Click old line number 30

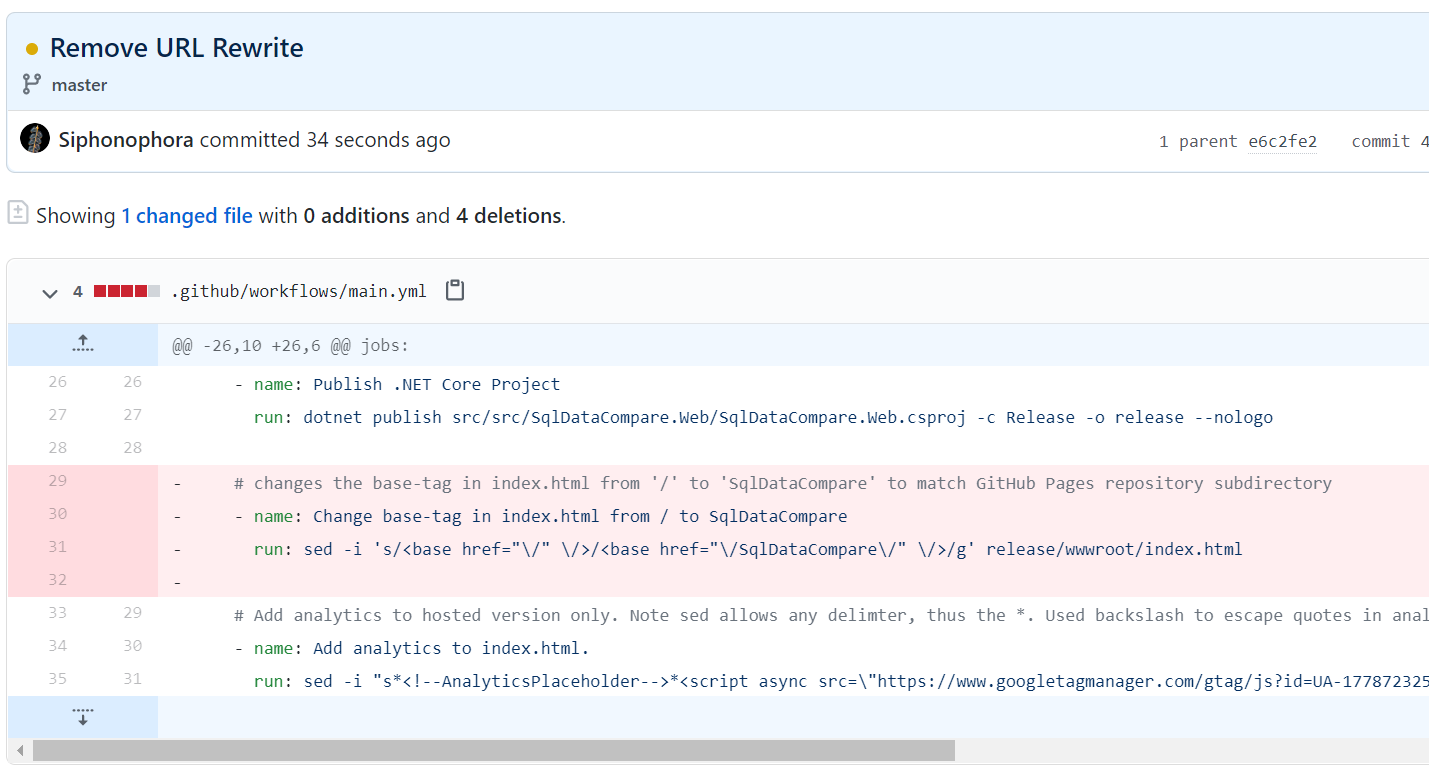pos(58,514)
